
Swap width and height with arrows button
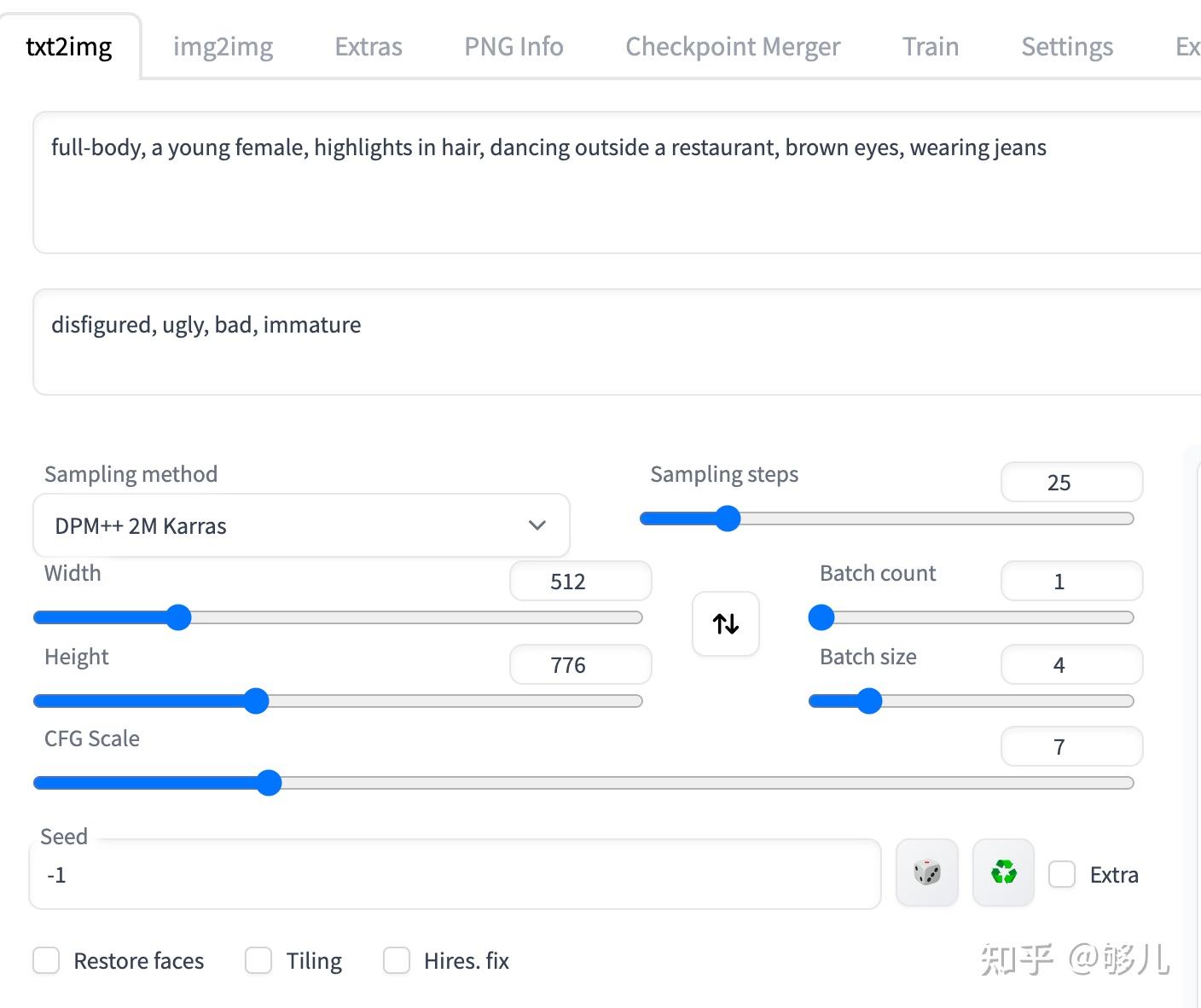coord(726,624)
